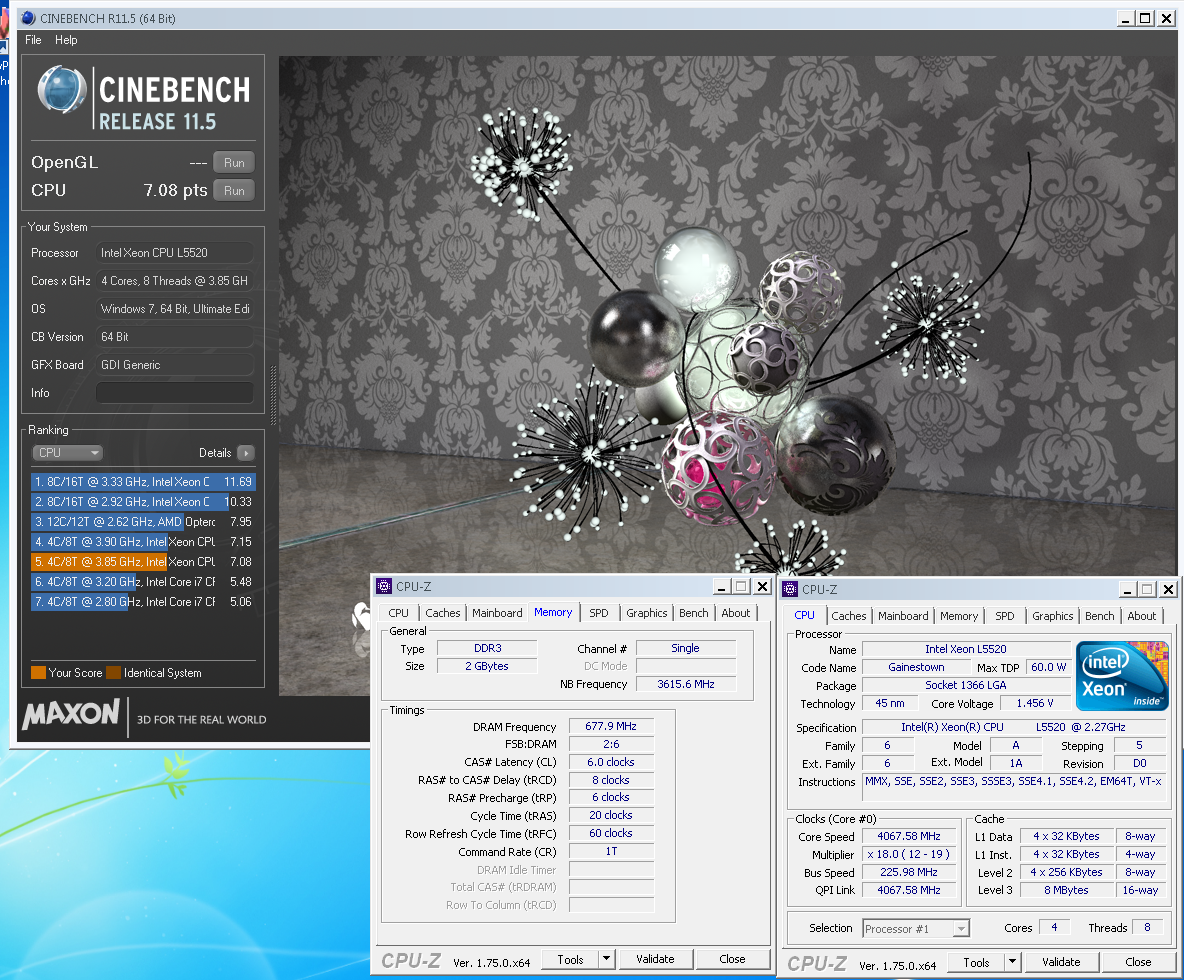Select ranking row 7 with score 5.06
Screen dimensions: 1184x980
click(143, 602)
